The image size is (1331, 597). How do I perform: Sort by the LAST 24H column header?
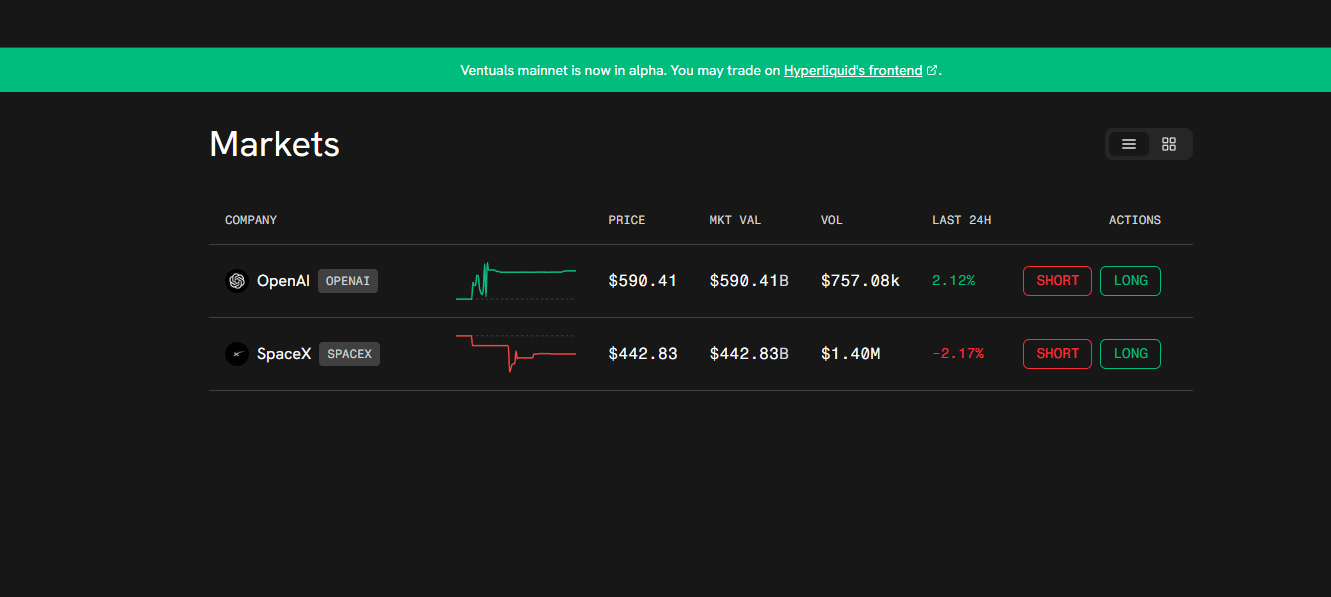point(961,220)
